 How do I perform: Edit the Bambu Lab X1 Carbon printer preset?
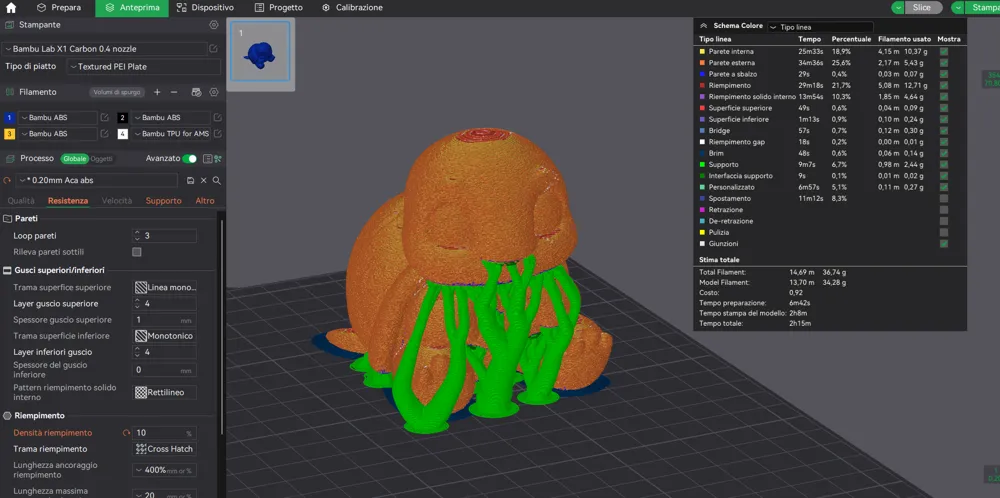[x=213, y=48]
